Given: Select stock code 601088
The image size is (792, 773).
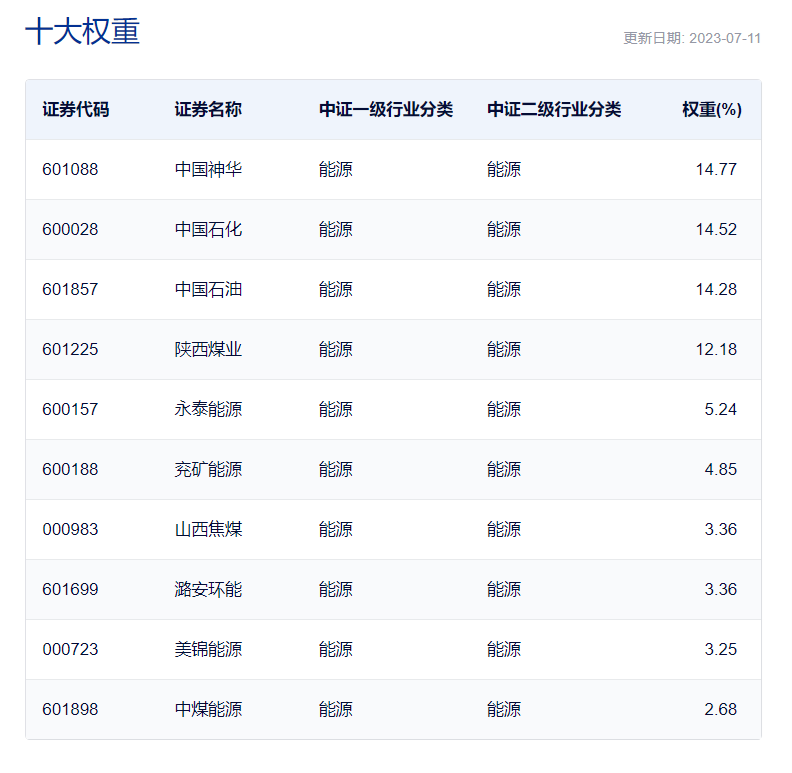Looking at the screenshot, I should 70,169.
